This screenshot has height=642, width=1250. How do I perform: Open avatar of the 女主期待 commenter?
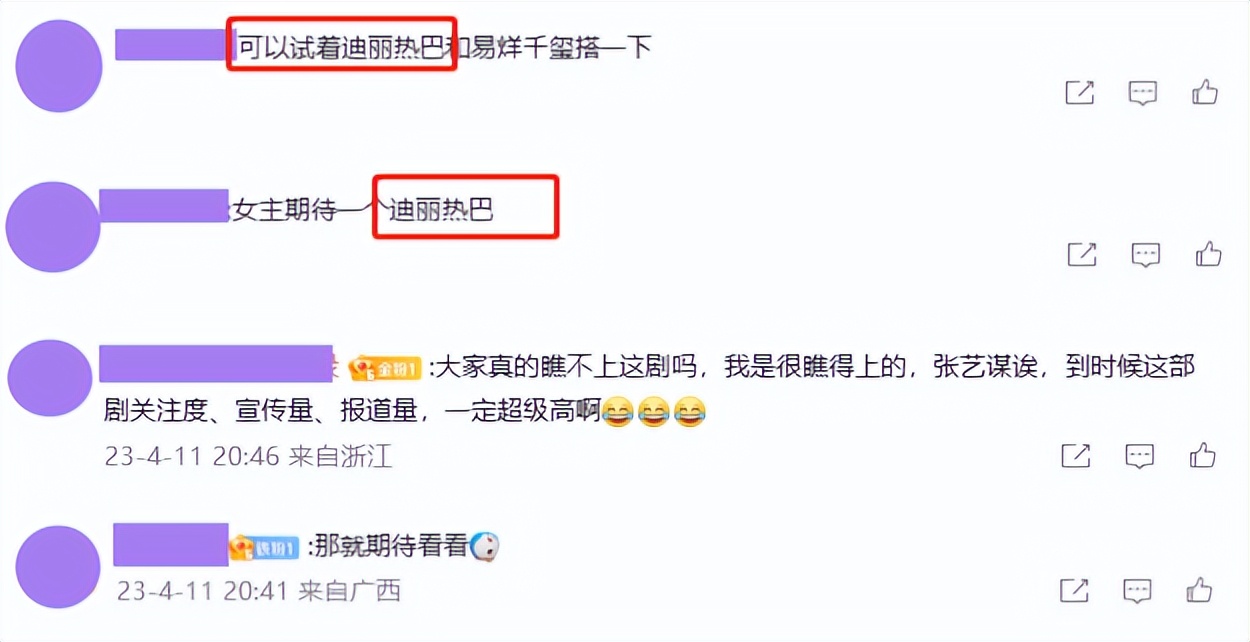pos(53,226)
